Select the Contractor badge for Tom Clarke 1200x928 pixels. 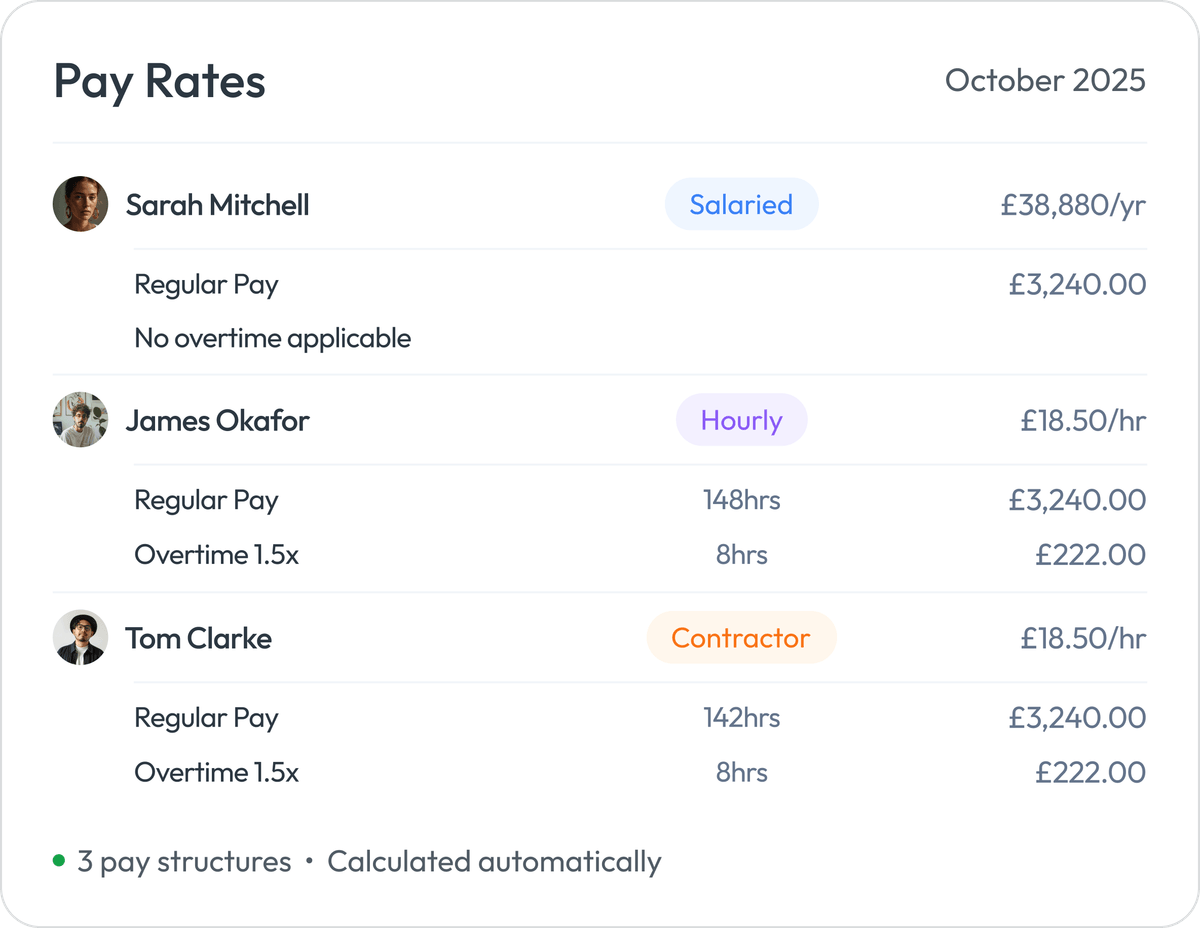[x=741, y=637]
